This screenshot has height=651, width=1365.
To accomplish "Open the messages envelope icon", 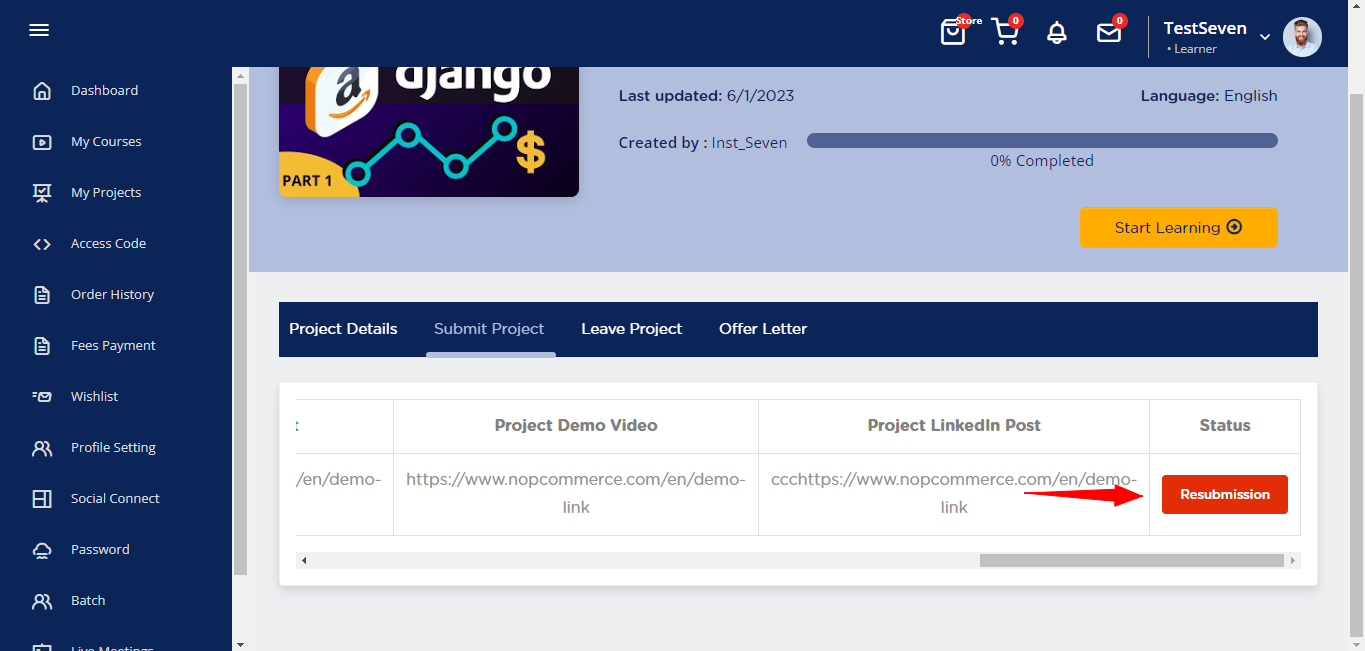I will click(x=1109, y=33).
